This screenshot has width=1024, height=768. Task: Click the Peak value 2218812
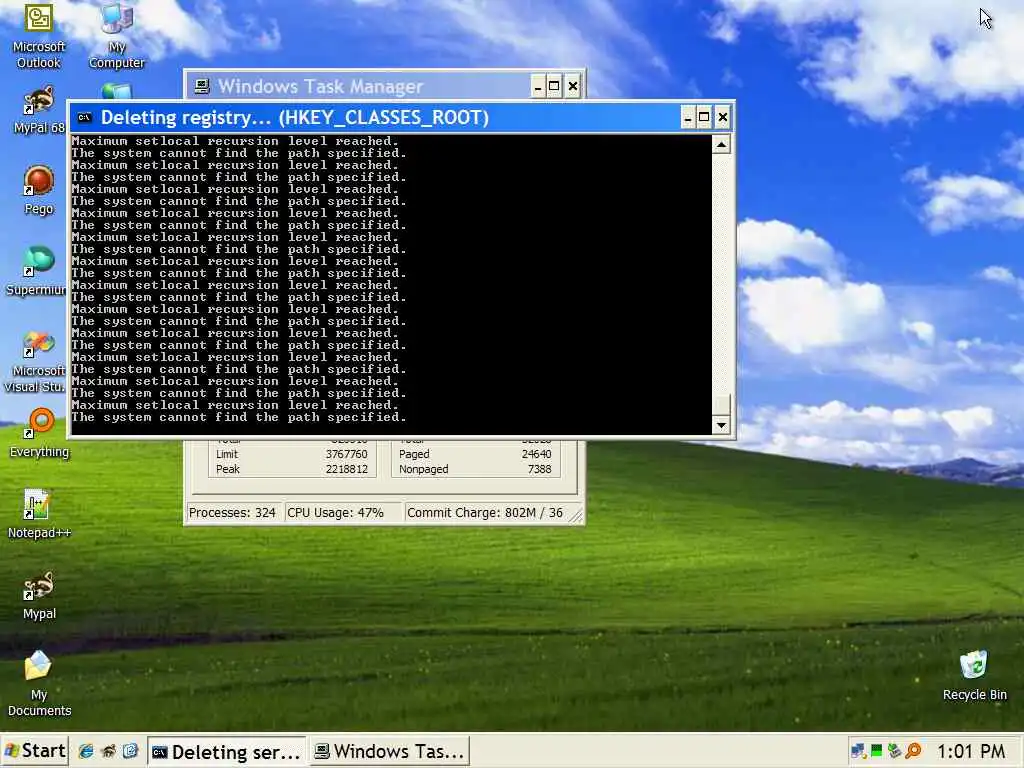(346, 469)
